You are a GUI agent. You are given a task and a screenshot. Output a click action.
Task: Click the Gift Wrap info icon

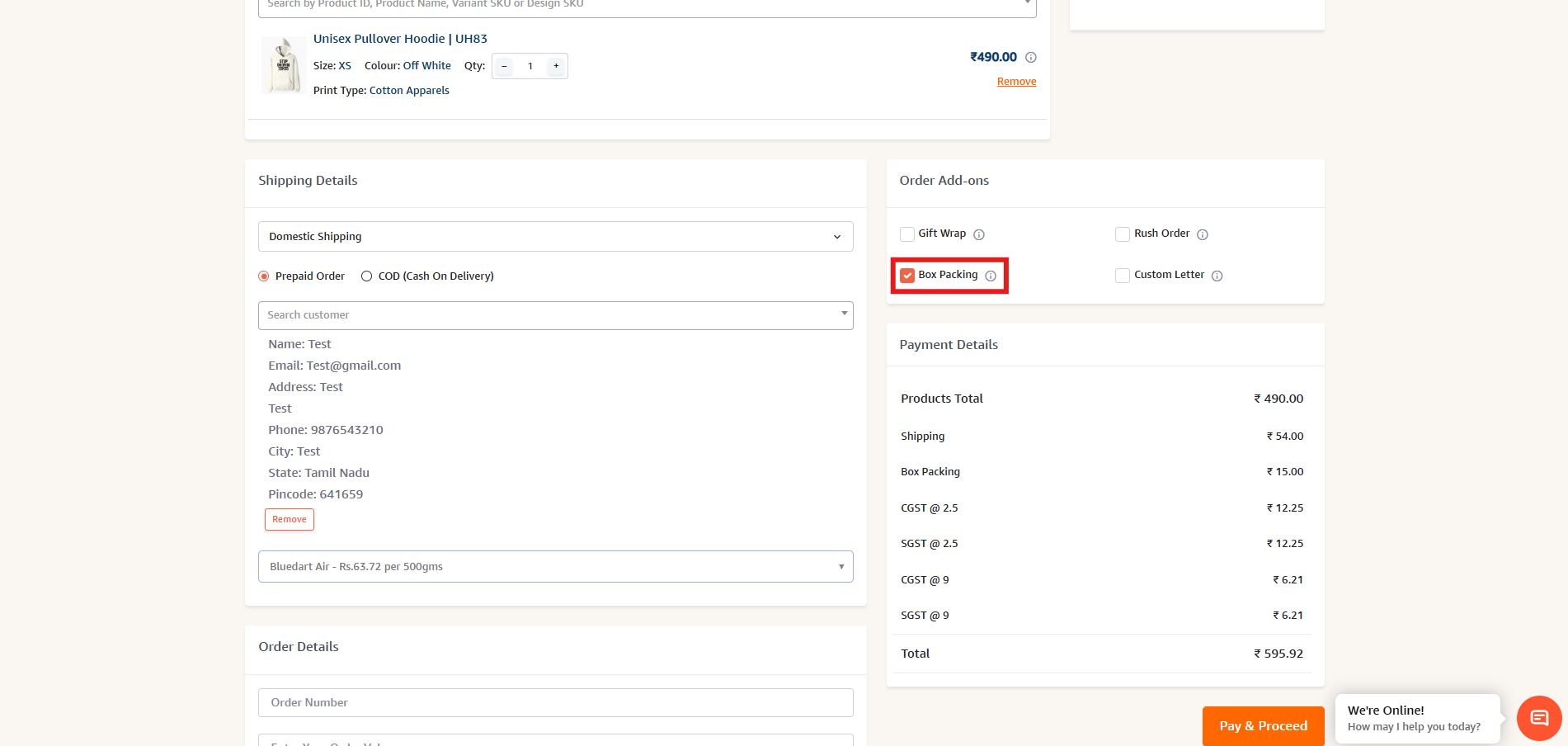[979, 234]
